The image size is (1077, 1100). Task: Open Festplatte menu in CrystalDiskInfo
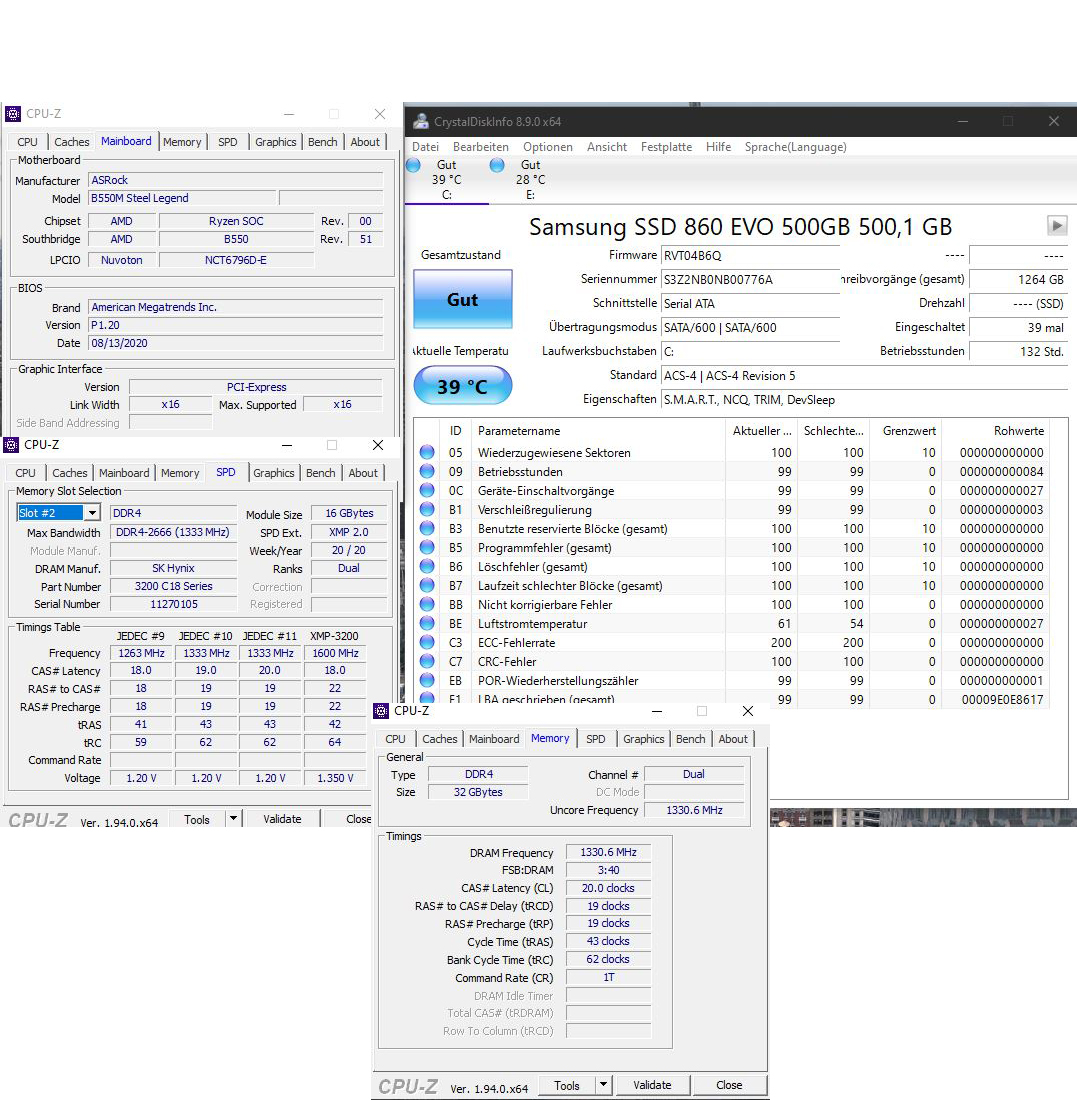click(x=666, y=147)
